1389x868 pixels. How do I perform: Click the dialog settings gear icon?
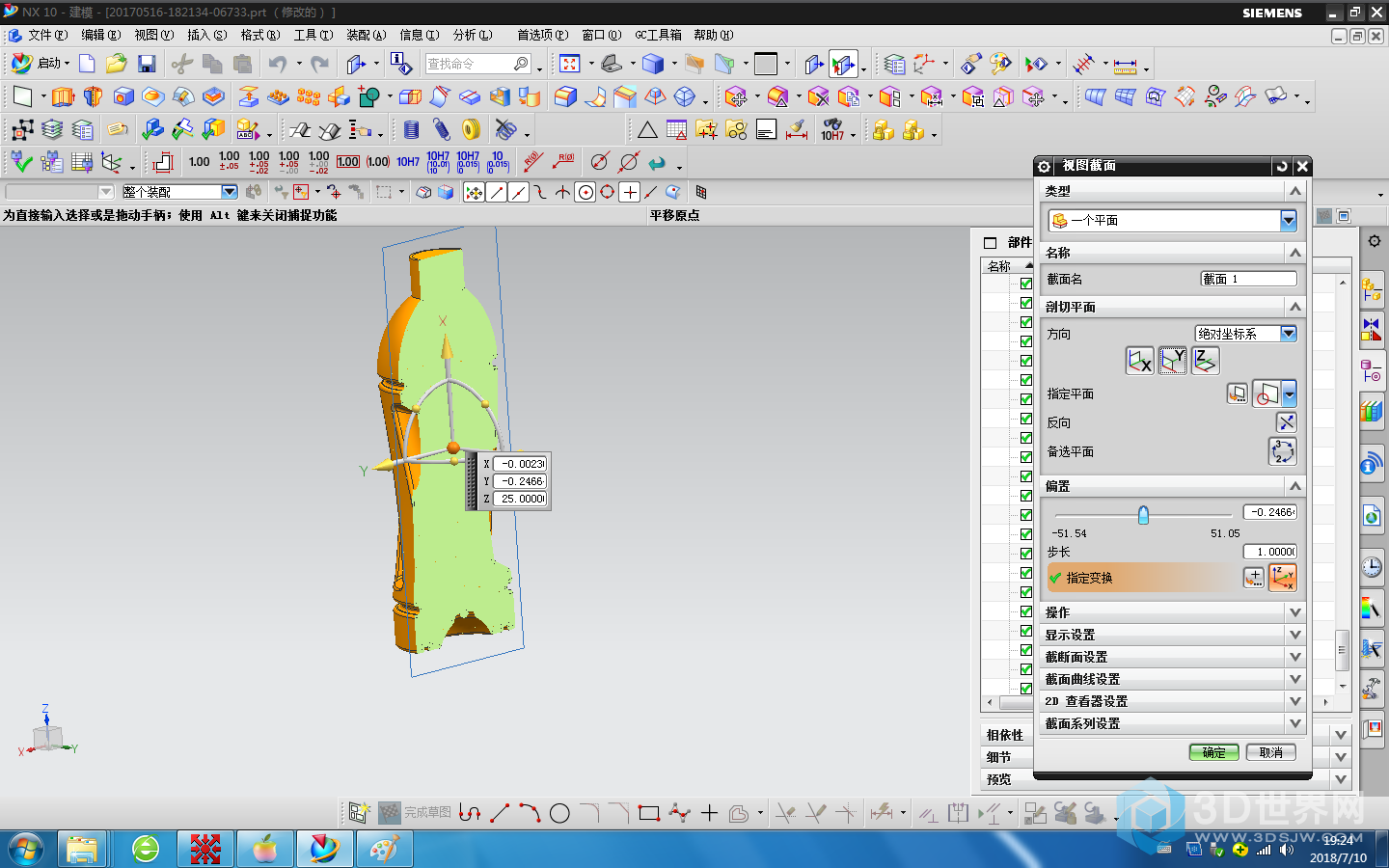(x=1044, y=166)
